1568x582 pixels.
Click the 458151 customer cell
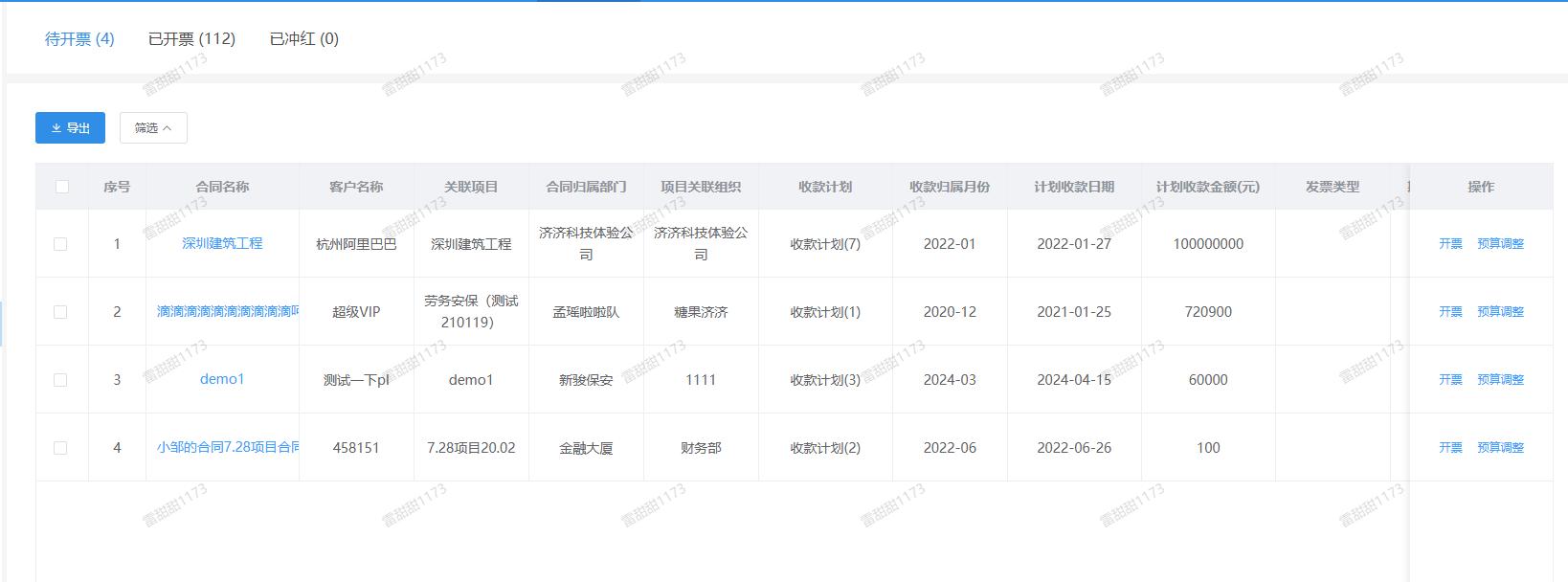(356, 448)
